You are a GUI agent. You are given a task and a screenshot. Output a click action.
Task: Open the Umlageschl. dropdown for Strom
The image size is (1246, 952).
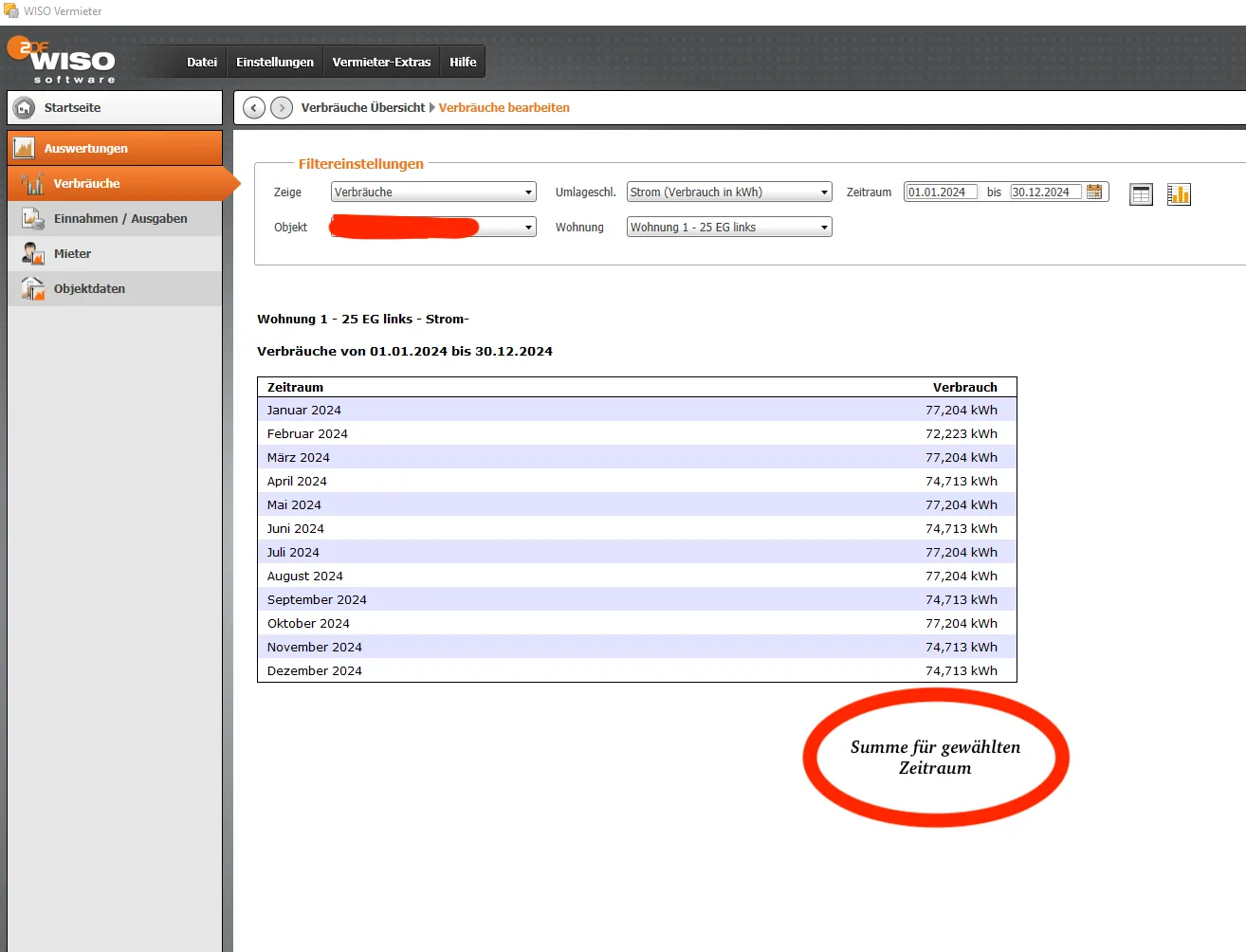(824, 192)
